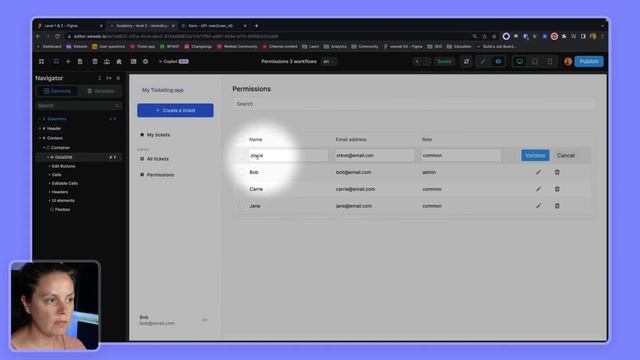Tick the checkbox of the Carrie row

point(241,189)
